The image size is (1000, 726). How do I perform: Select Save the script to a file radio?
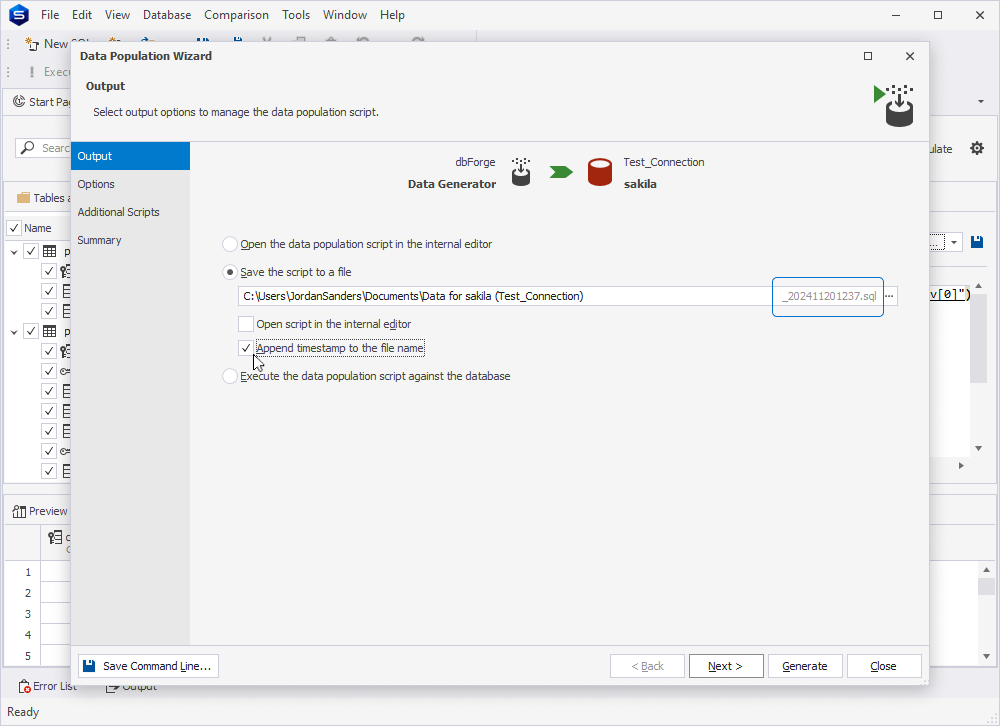point(230,272)
